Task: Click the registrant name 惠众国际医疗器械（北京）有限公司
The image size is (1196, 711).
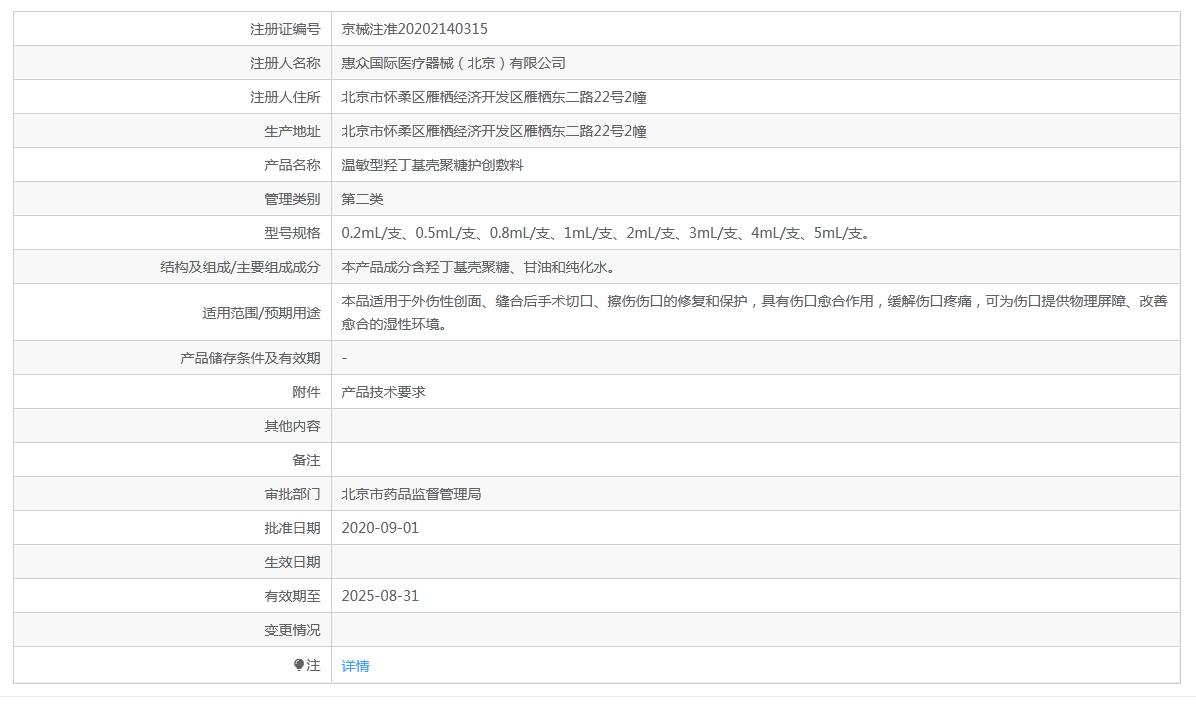Action: [453, 63]
